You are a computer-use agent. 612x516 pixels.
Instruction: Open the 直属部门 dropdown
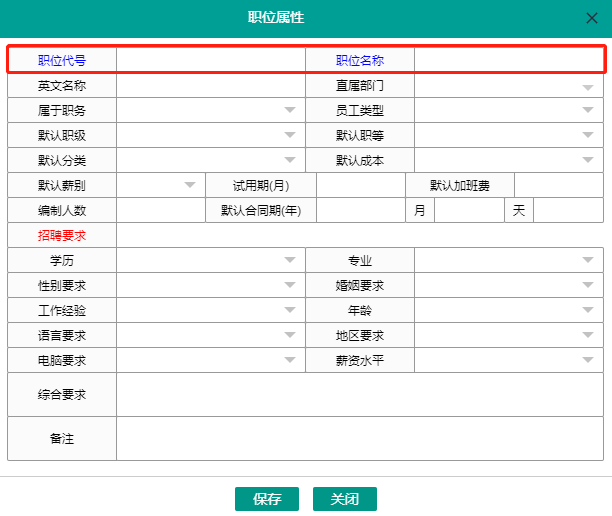coord(588,86)
